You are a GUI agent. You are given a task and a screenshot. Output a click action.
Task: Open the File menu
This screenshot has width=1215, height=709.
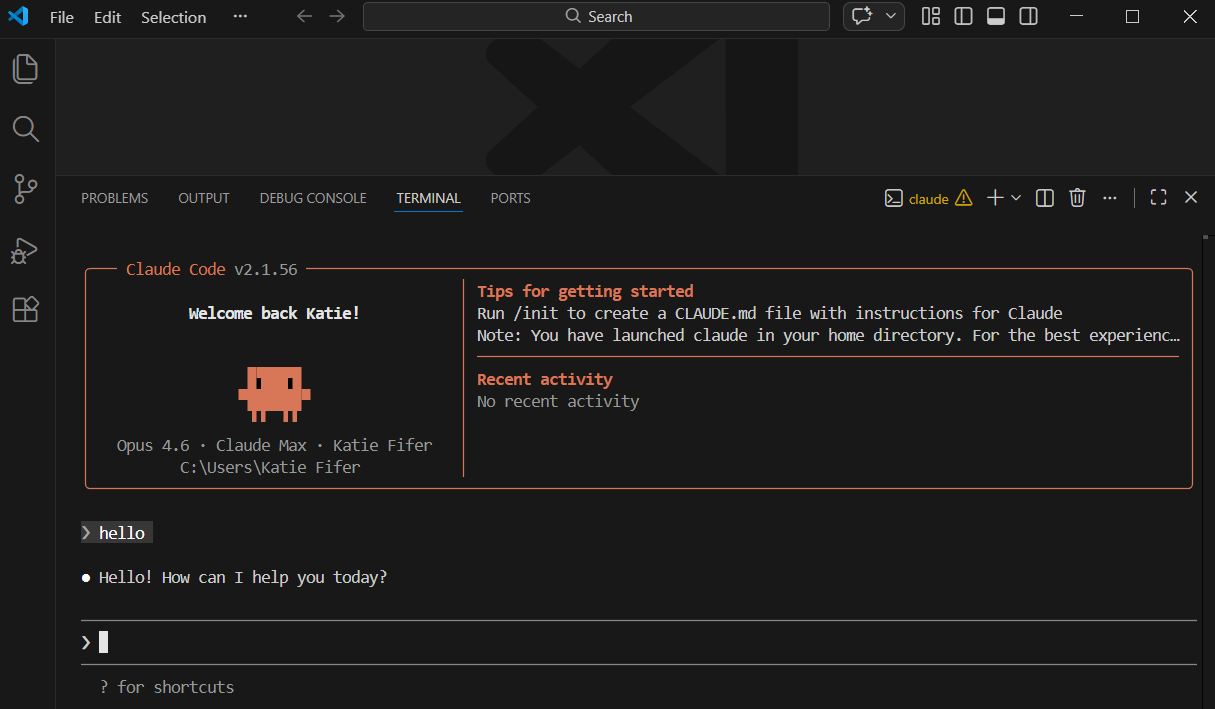coord(62,17)
